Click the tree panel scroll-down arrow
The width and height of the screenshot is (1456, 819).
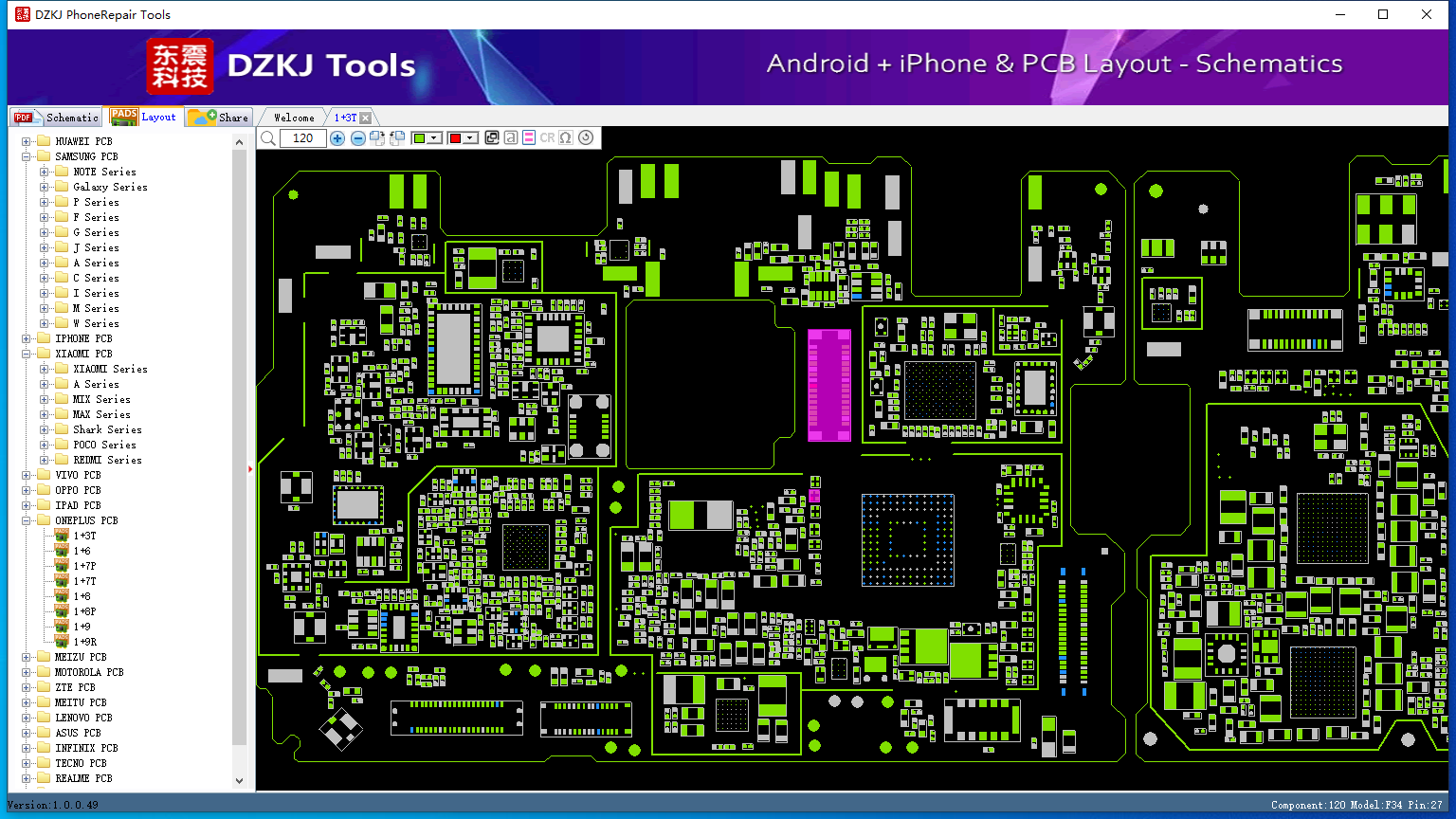coord(239,780)
